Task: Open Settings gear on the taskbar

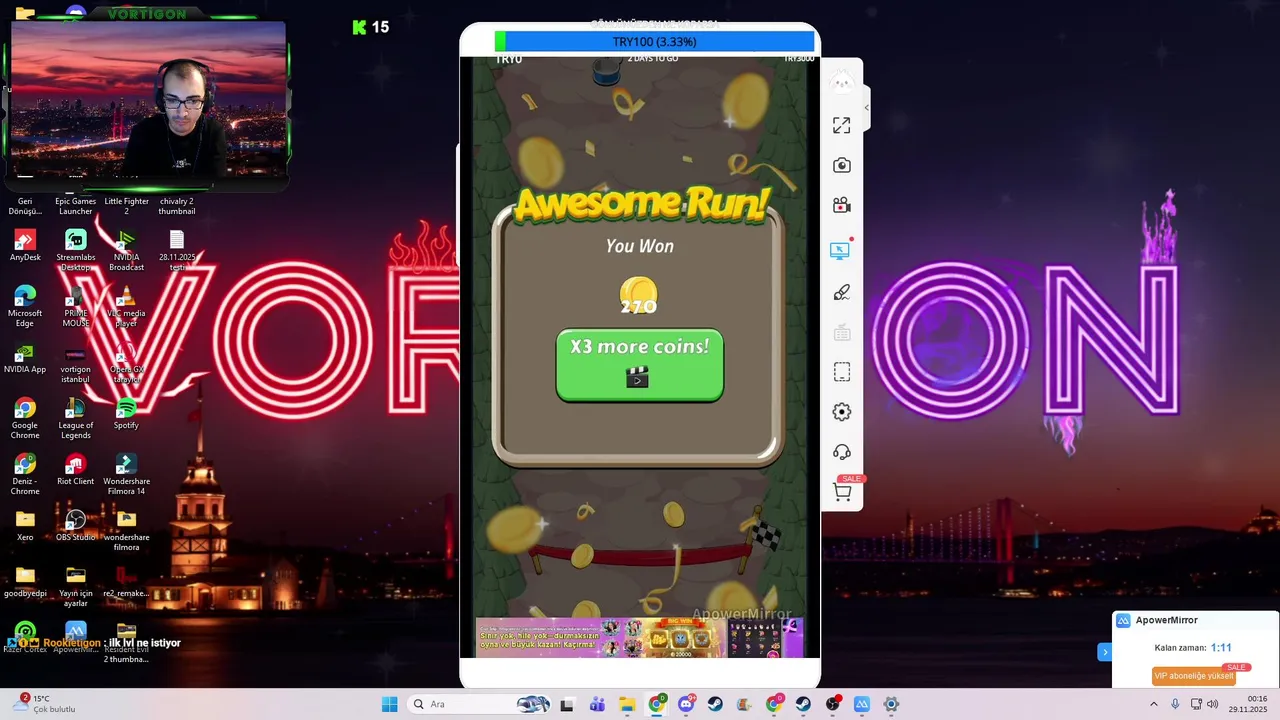Action: (891, 704)
